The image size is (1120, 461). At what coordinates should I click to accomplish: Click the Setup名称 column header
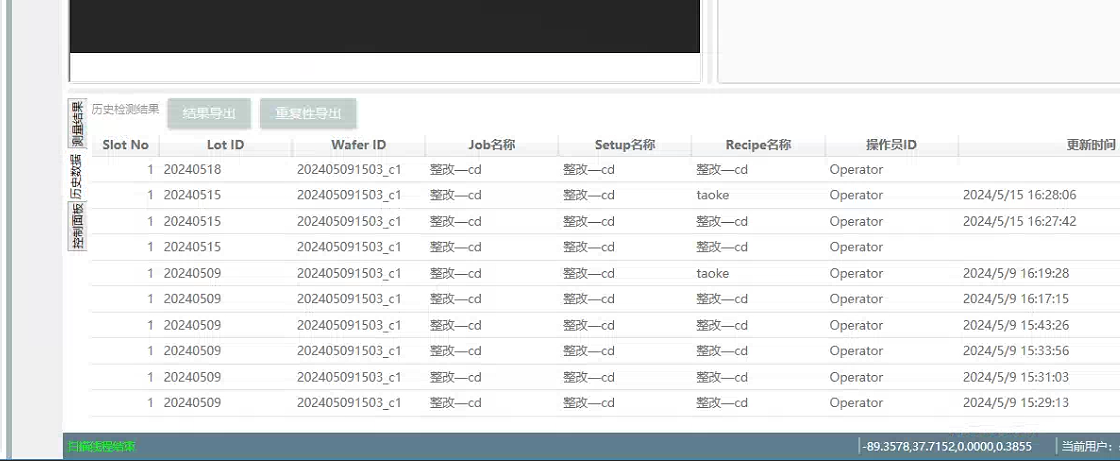coord(625,145)
